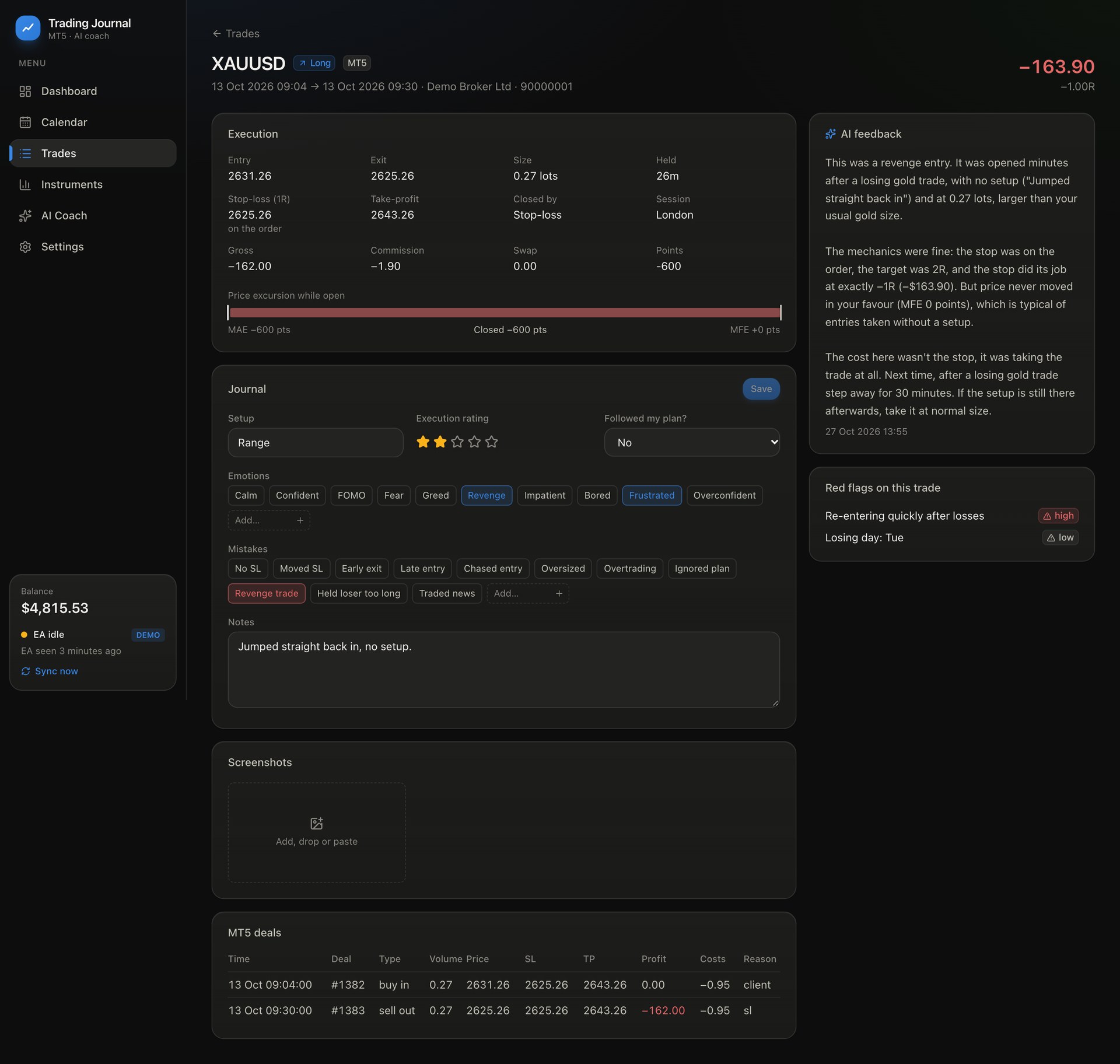Screen dimensions: 1120x1064
Task: Click the Notes text area
Action: coord(504,670)
